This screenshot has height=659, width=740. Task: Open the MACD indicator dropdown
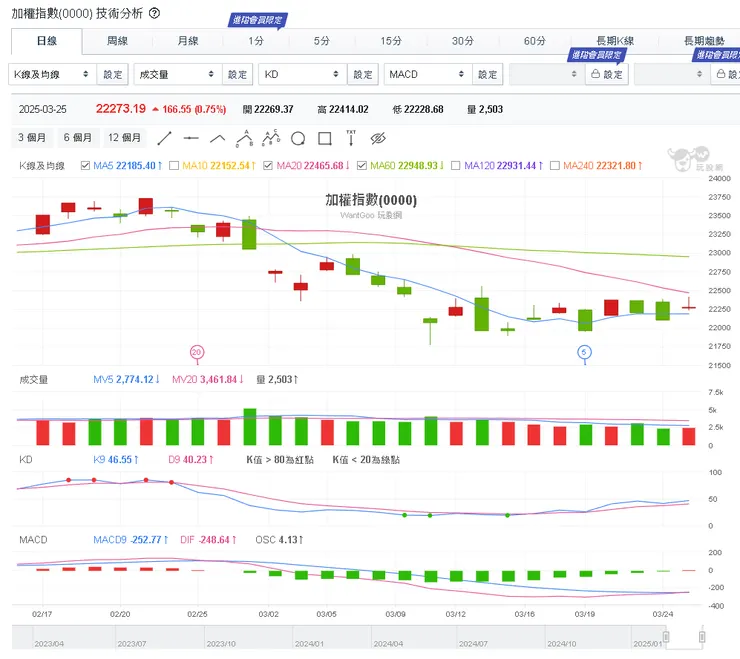(x=428, y=74)
